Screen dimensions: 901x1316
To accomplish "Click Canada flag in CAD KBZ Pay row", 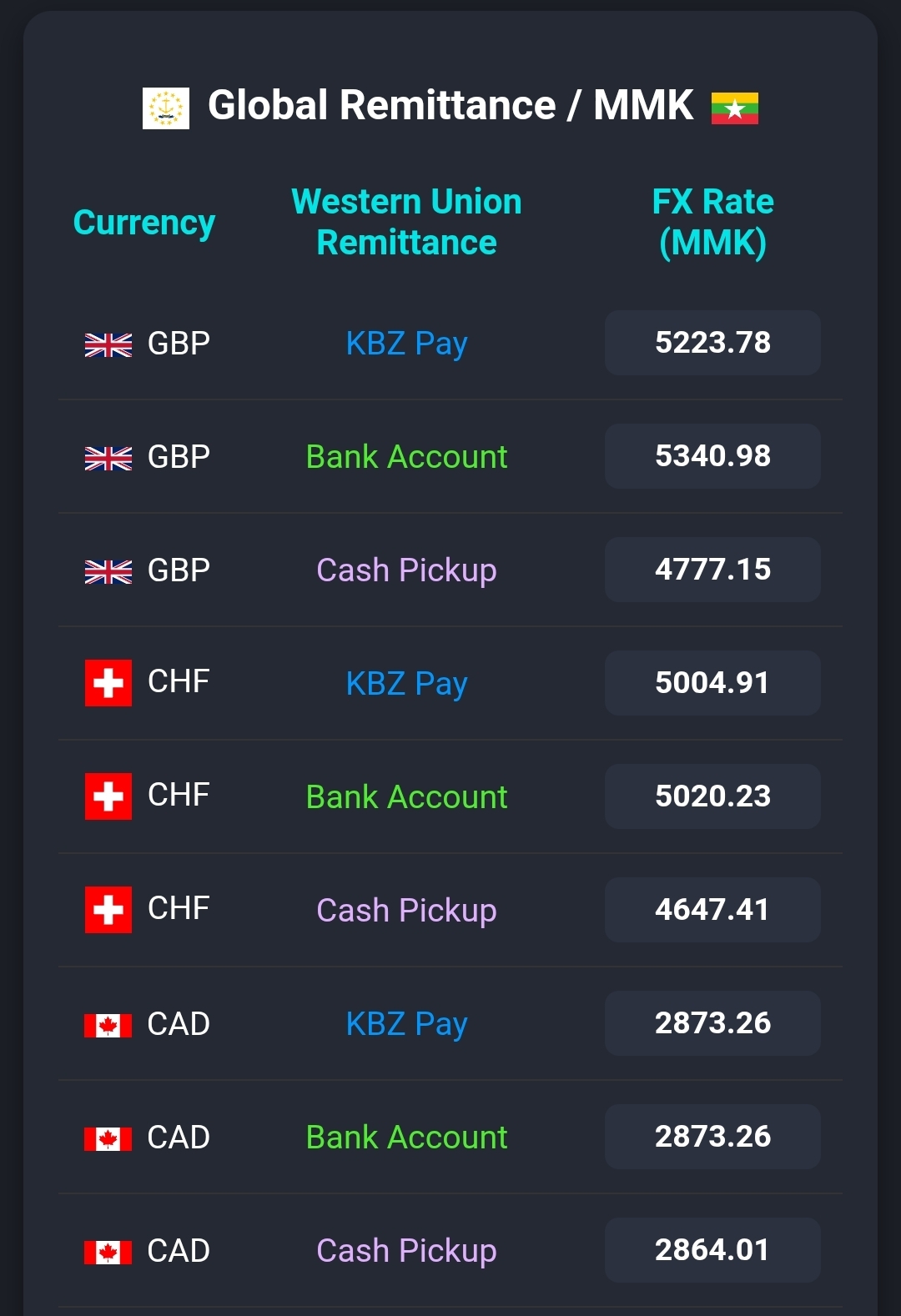I will pyautogui.click(x=108, y=1025).
